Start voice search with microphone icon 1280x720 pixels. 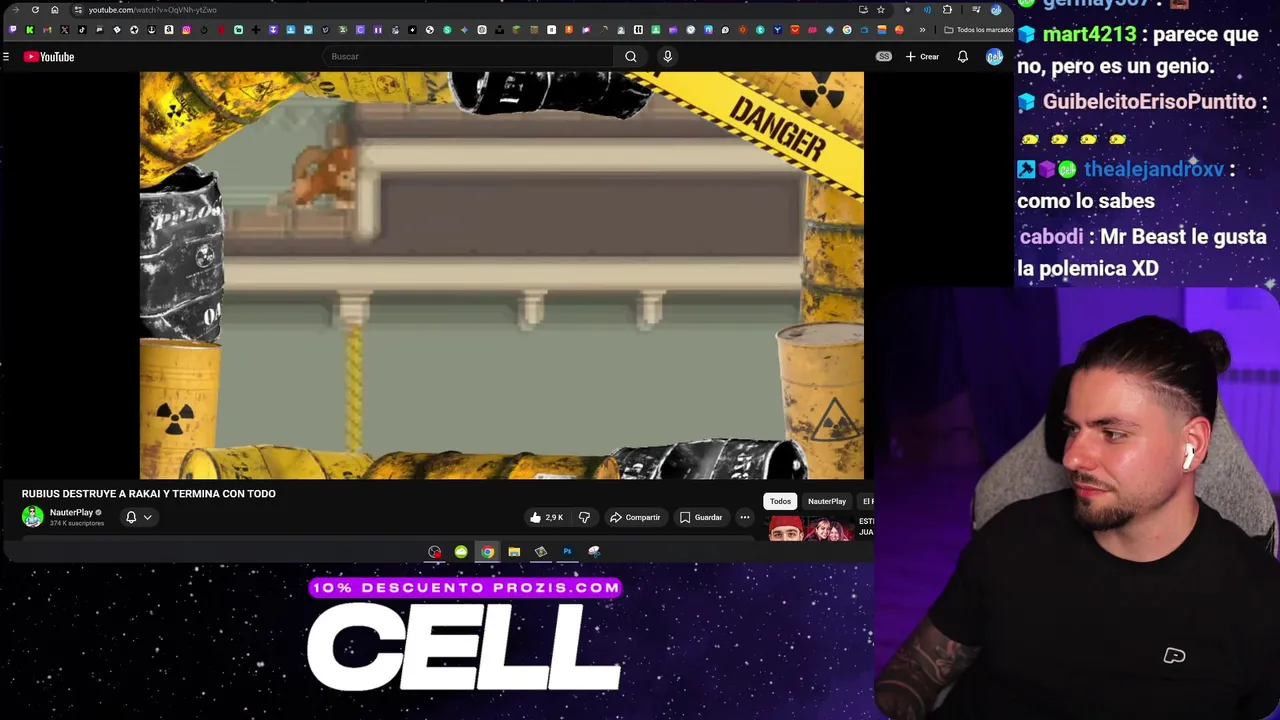coord(668,57)
